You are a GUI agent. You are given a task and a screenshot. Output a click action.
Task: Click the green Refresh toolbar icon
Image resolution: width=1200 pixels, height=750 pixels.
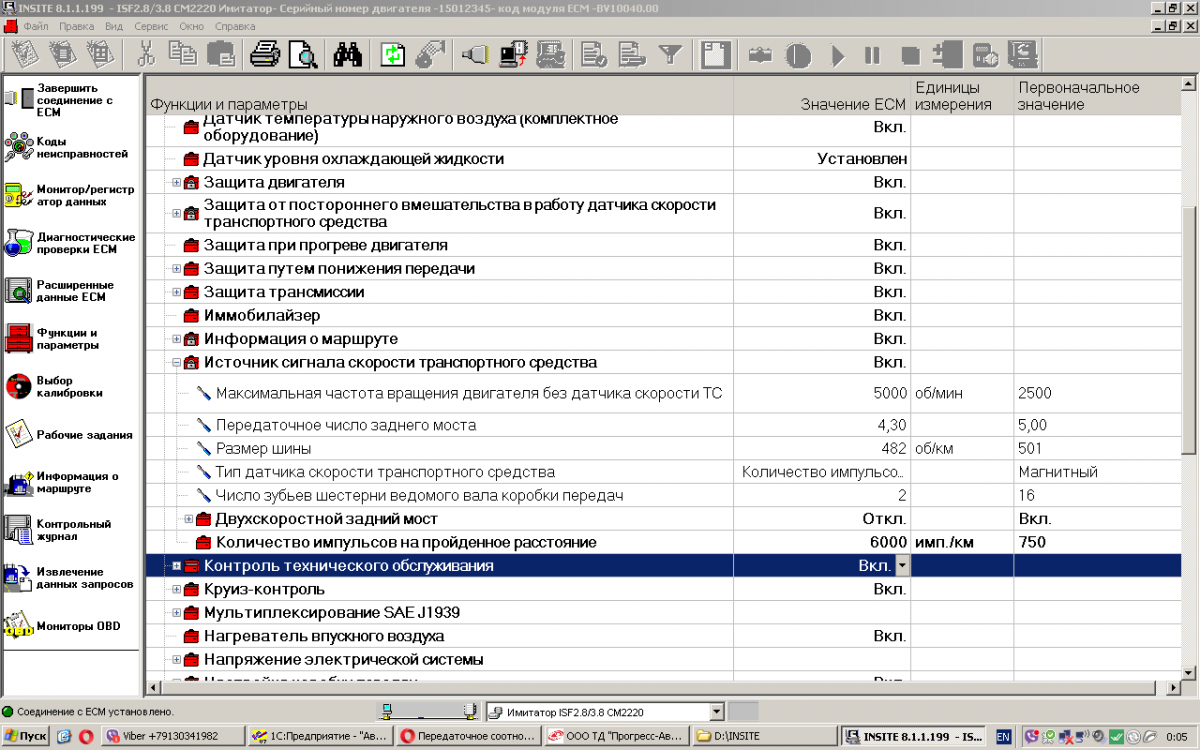392,55
